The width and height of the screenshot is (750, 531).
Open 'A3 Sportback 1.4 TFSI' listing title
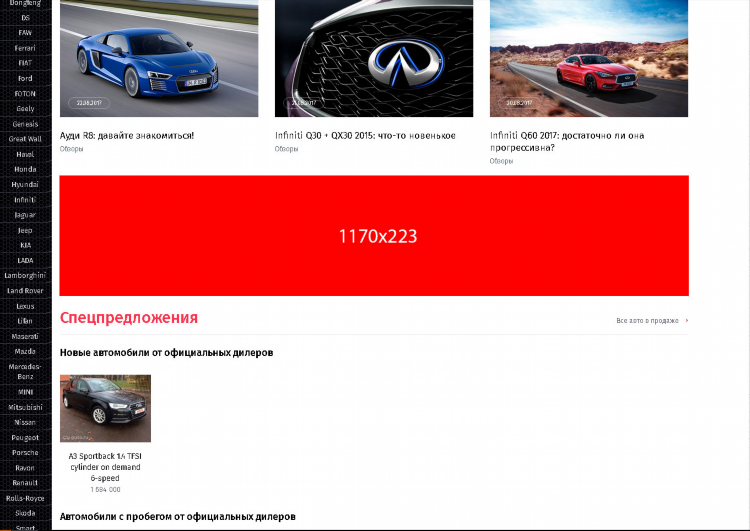pos(105,467)
